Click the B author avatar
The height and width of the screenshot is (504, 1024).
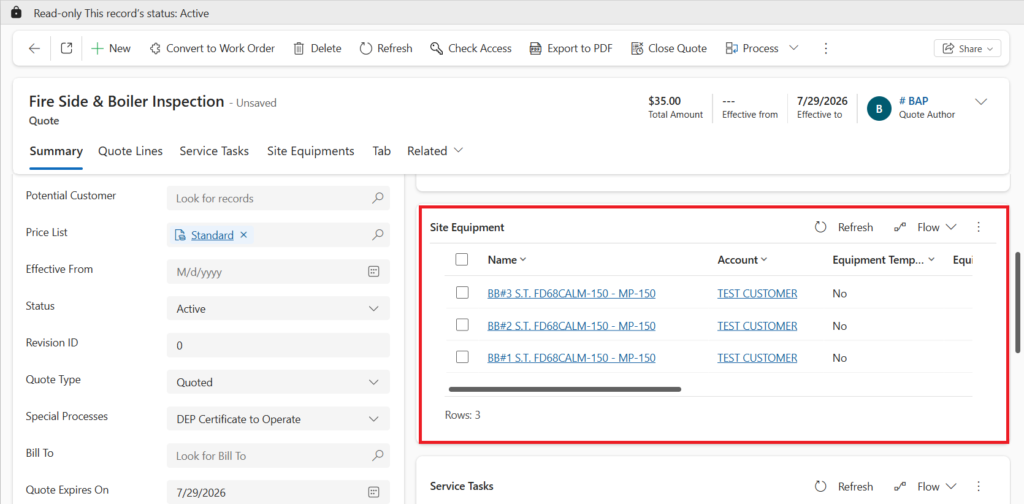[x=879, y=108]
